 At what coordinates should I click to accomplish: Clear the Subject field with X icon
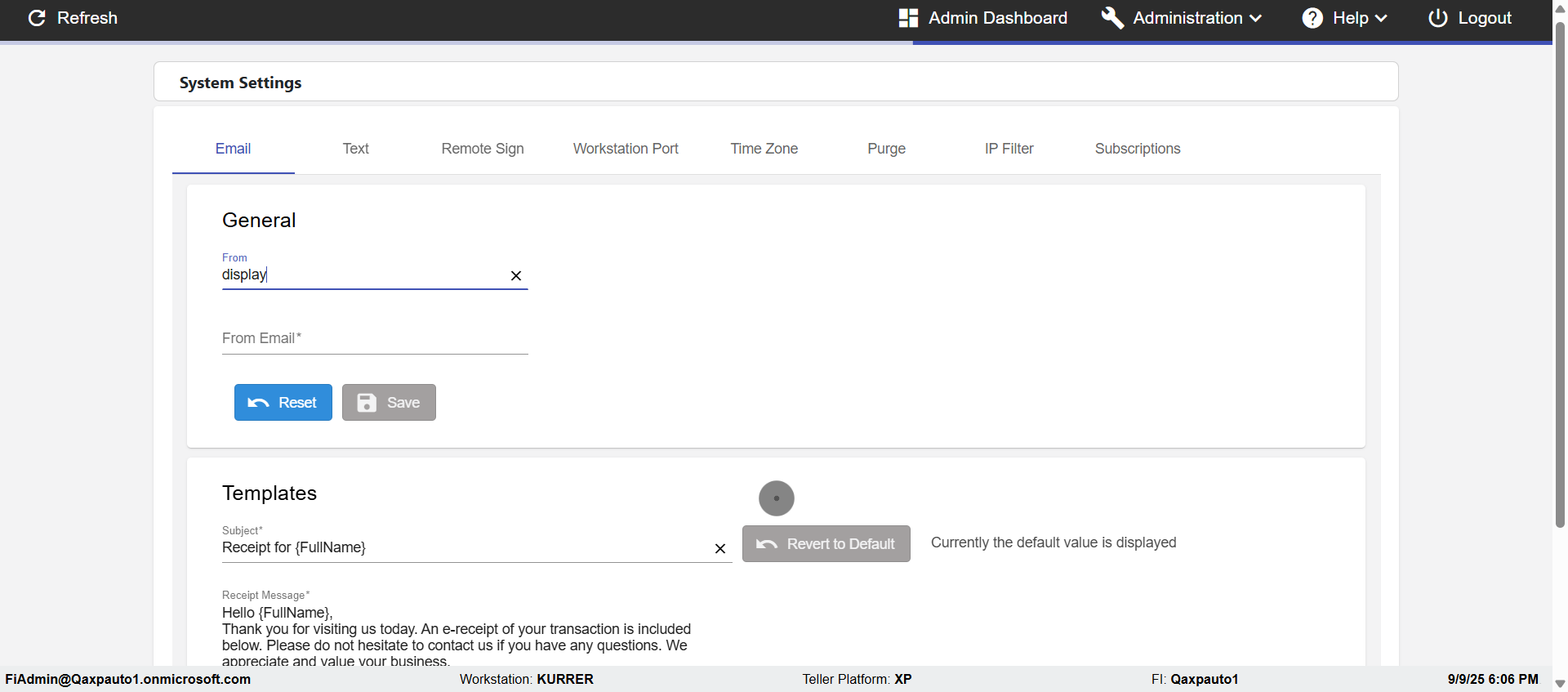pos(720,549)
